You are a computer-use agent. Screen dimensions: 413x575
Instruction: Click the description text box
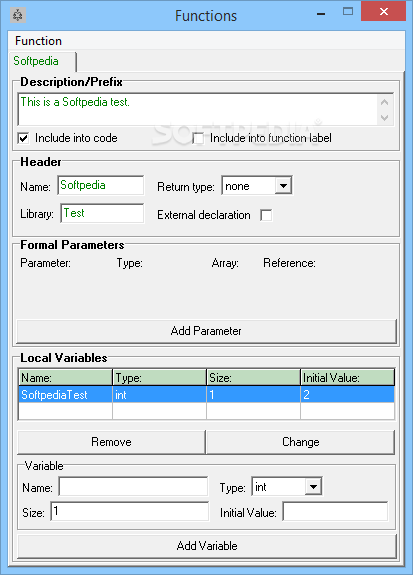197,109
